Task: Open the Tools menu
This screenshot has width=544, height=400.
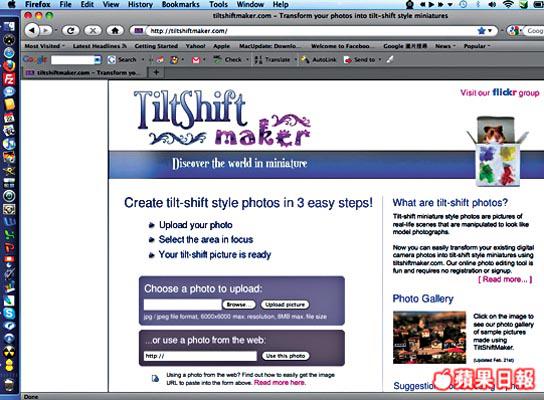Action: 218,4
